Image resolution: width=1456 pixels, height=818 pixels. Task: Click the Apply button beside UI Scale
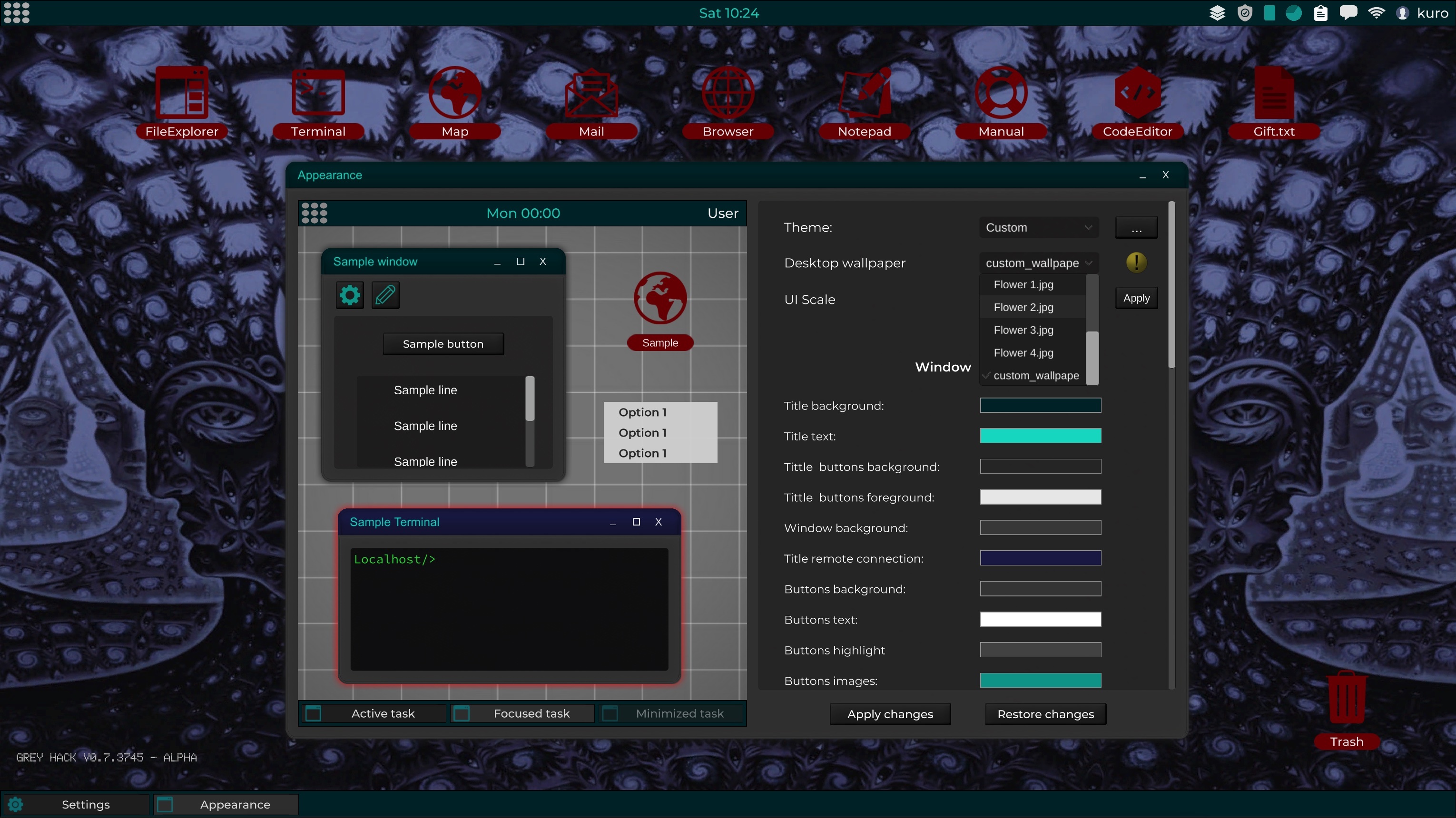1136,298
